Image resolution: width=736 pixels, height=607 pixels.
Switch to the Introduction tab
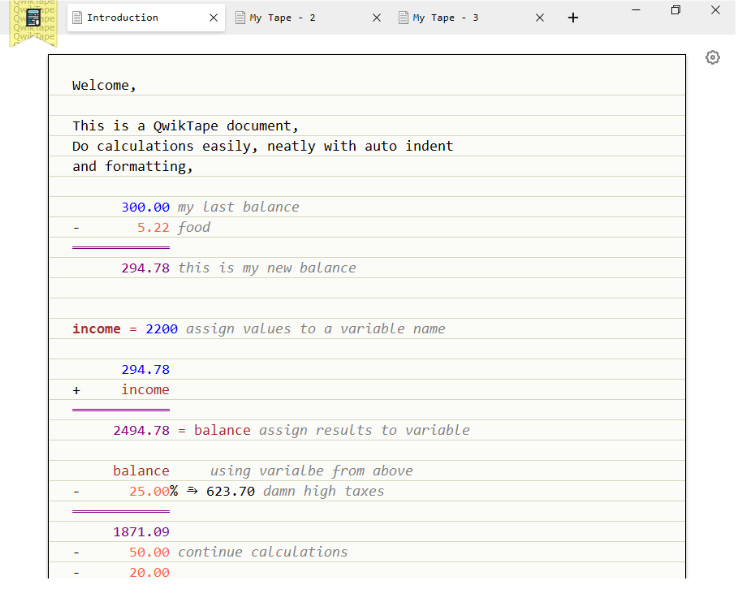click(146, 18)
